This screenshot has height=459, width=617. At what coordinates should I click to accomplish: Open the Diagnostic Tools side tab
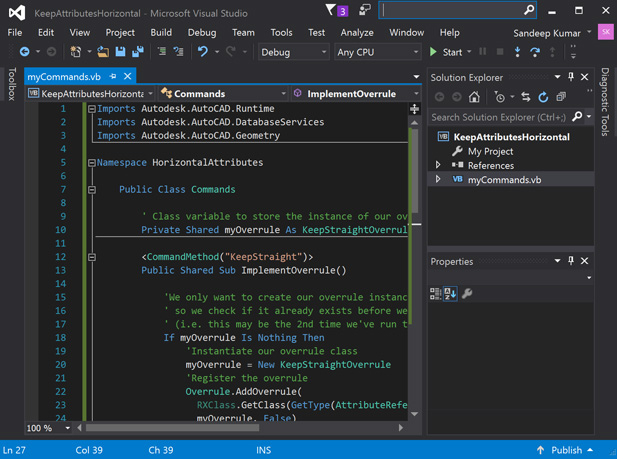coord(605,102)
